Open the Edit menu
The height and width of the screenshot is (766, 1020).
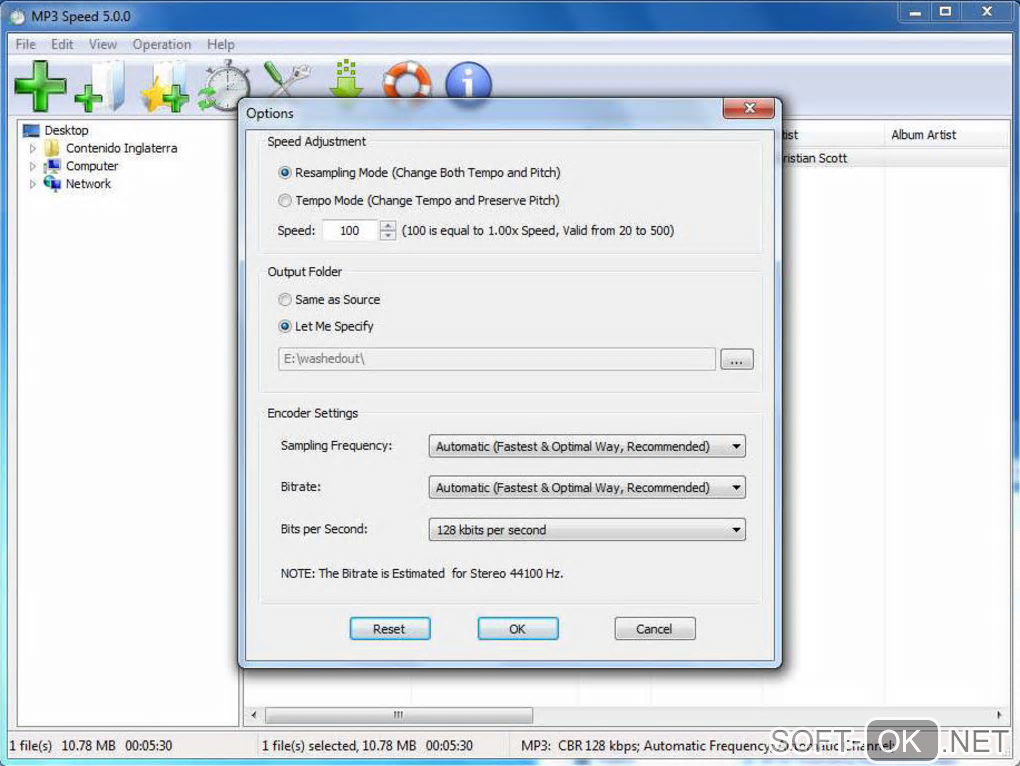[62, 44]
